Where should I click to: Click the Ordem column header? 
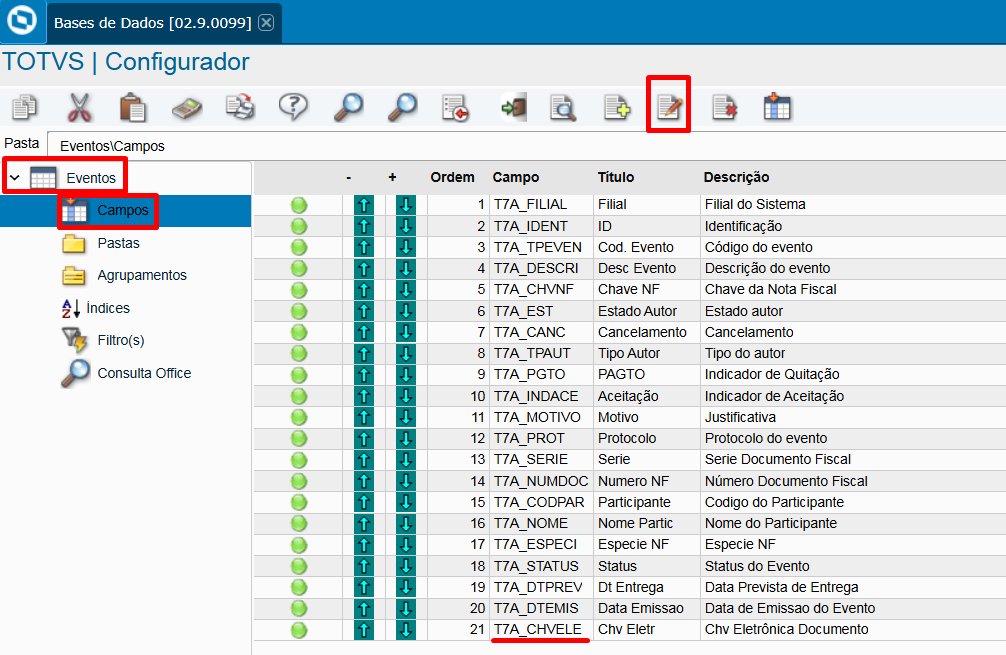pos(452,177)
